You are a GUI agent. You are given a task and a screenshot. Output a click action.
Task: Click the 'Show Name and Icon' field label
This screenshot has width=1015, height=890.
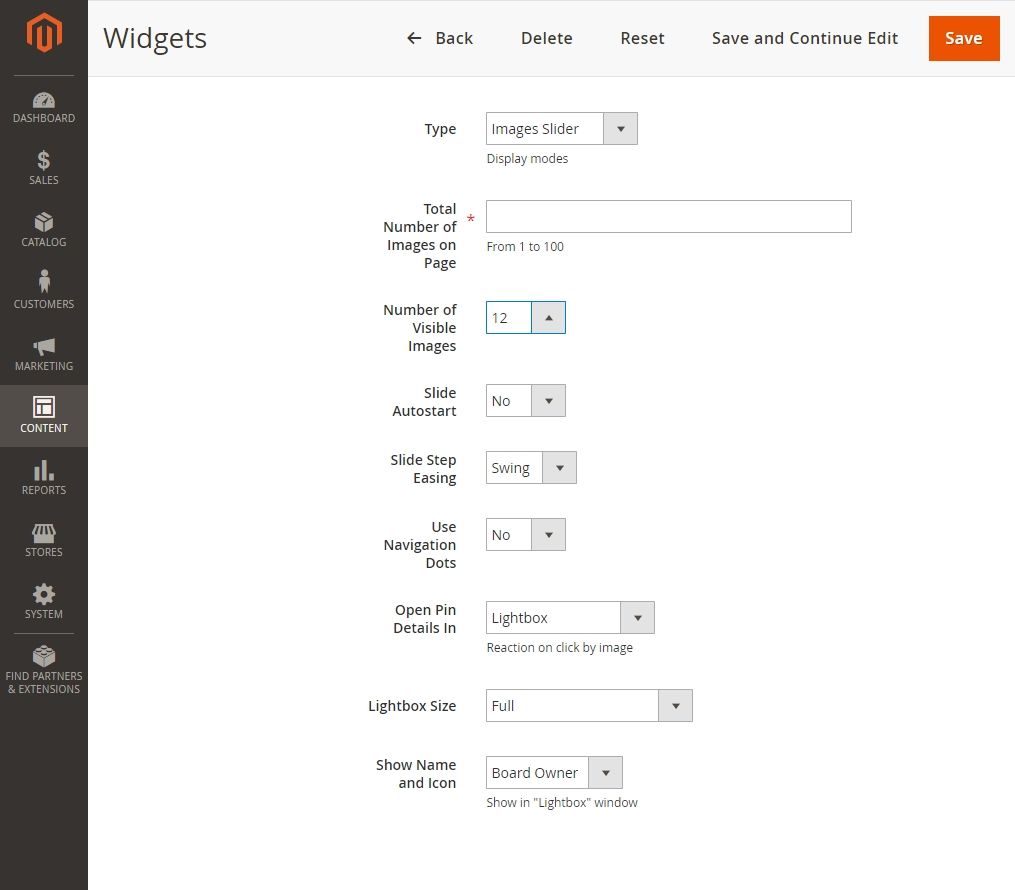coord(416,774)
